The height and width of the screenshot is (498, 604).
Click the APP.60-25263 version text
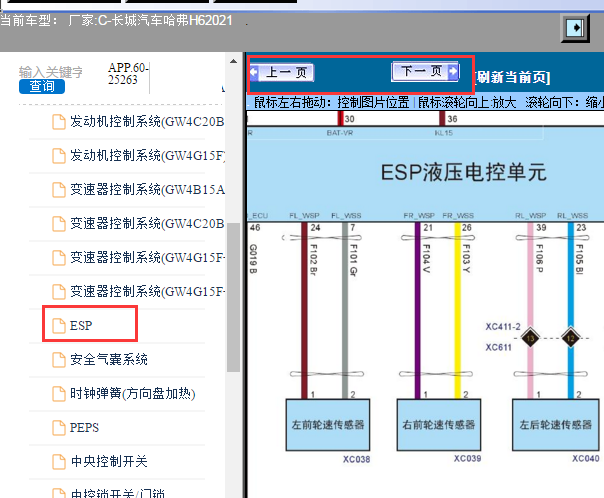point(128,73)
